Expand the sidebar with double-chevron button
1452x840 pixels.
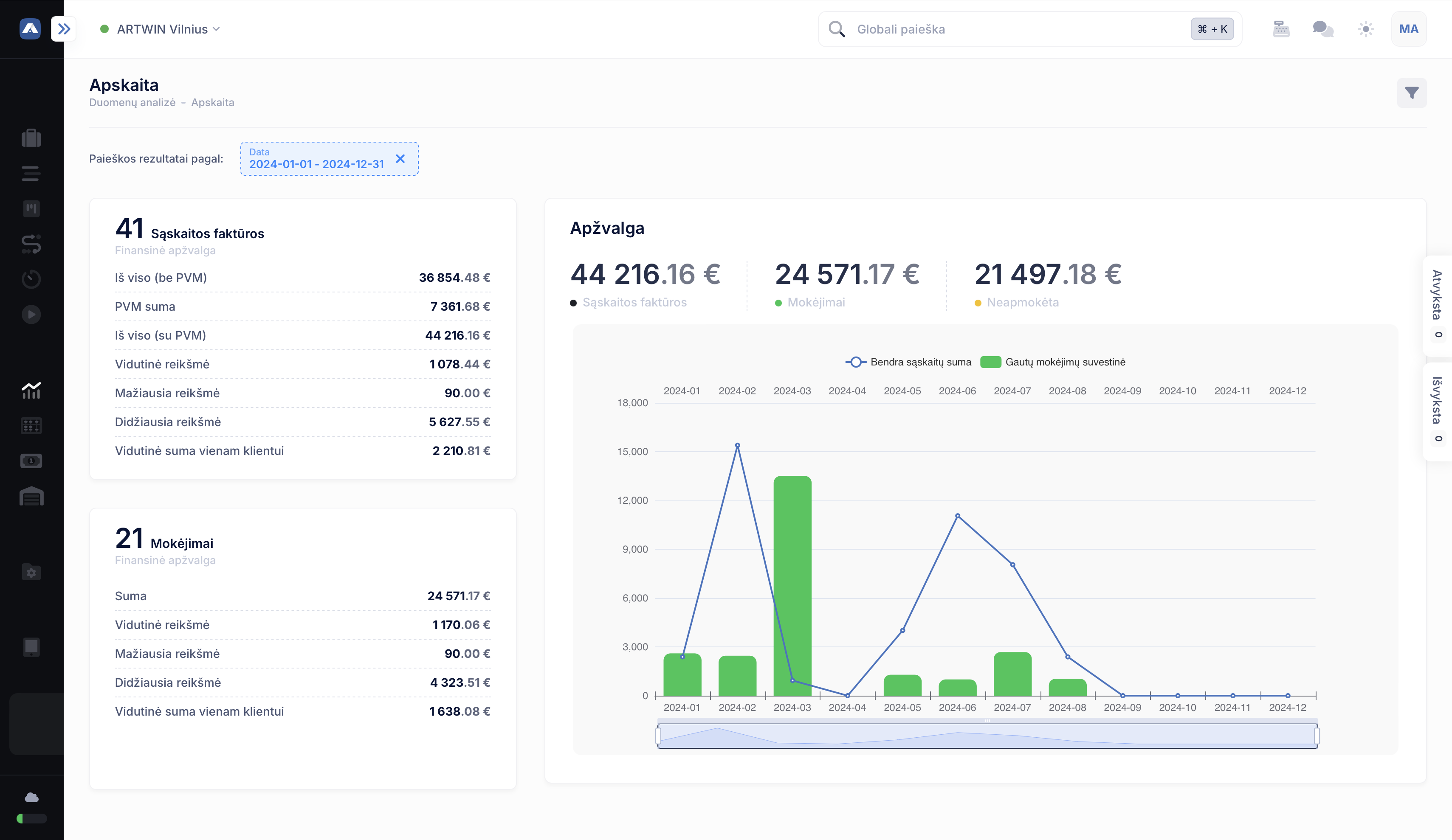64,29
